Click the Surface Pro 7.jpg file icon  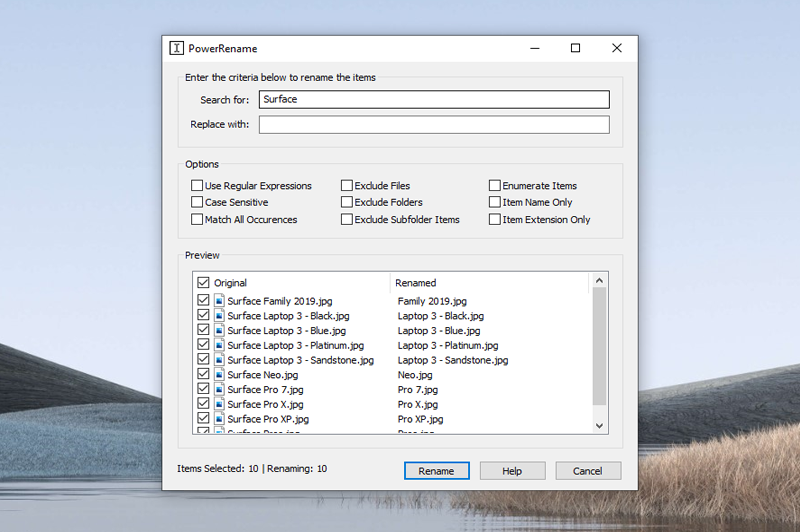point(219,389)
